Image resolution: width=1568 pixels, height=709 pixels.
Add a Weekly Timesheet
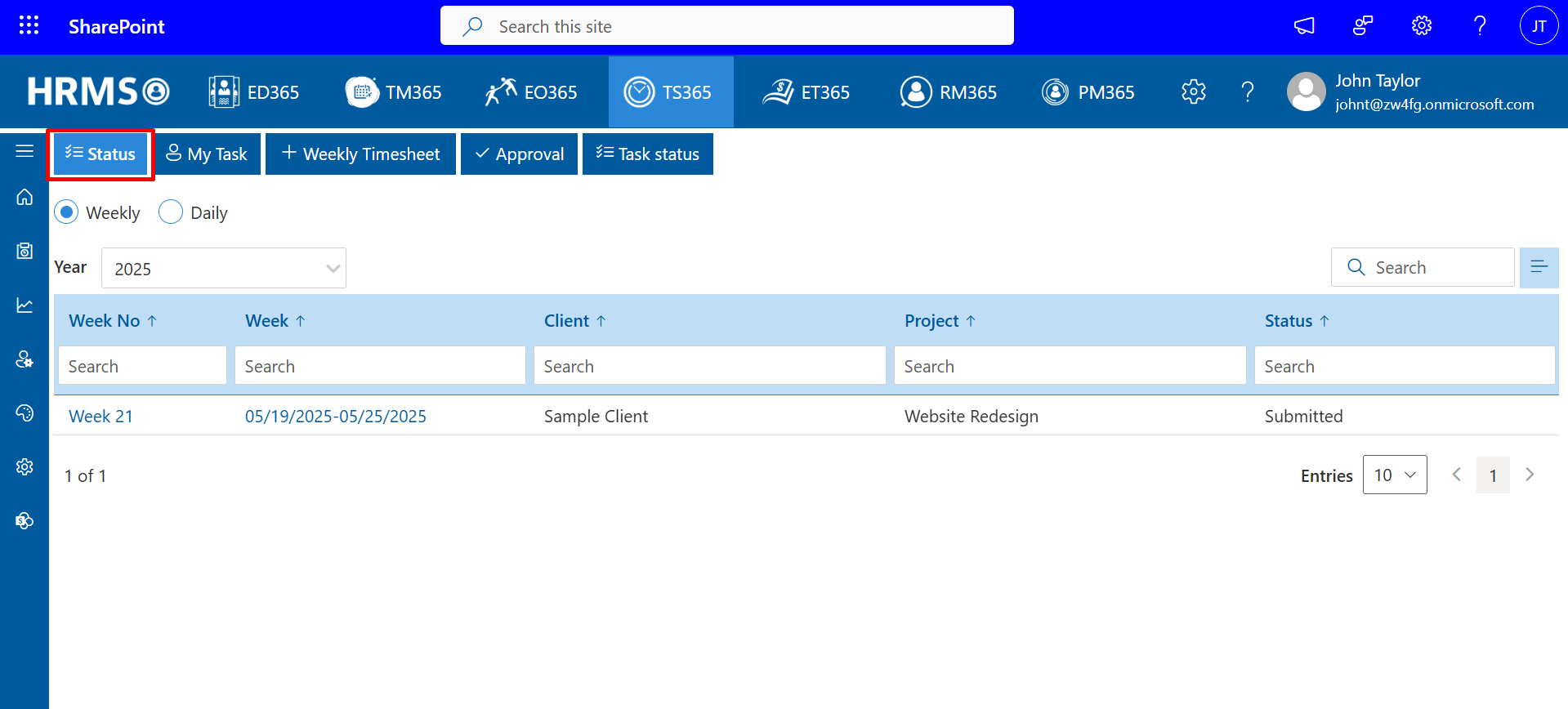click(x=360, y=154)
